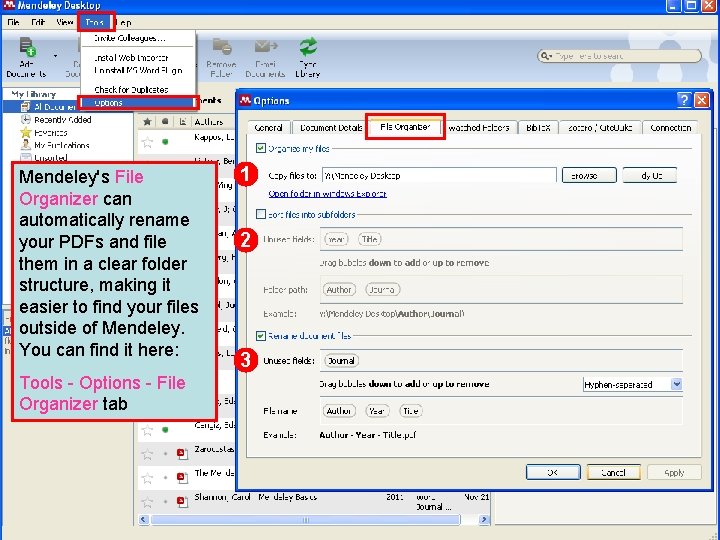Click the search magnifier icon

546,56
